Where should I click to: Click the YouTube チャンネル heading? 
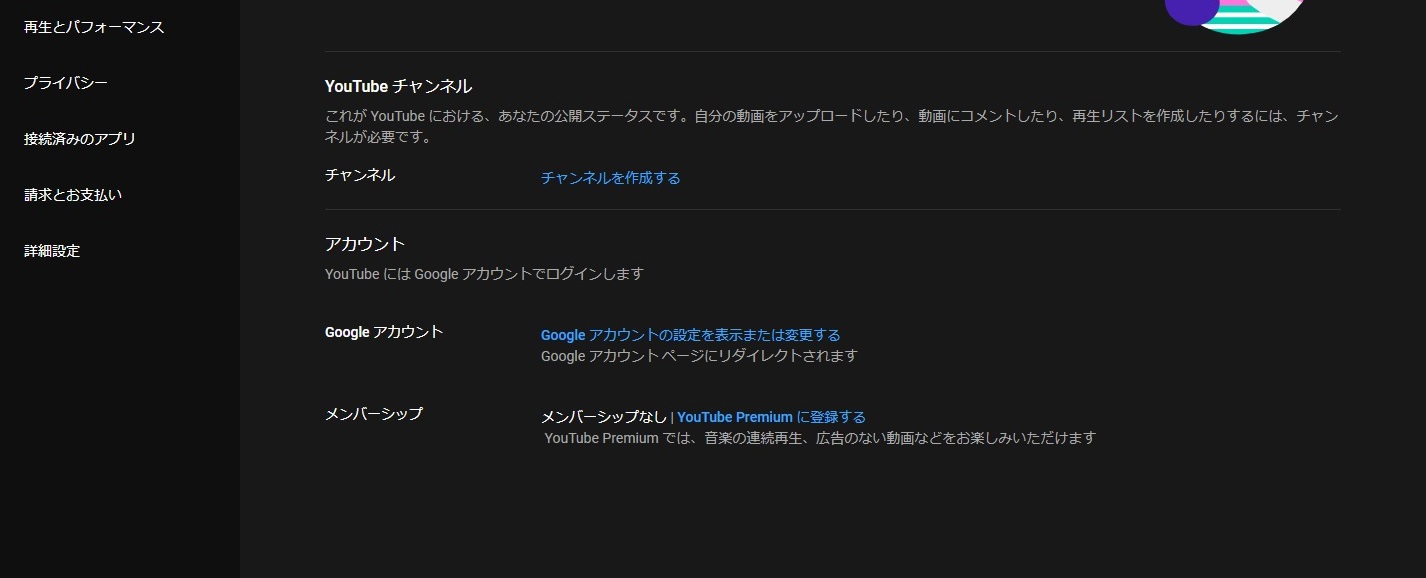click(399, 87)
